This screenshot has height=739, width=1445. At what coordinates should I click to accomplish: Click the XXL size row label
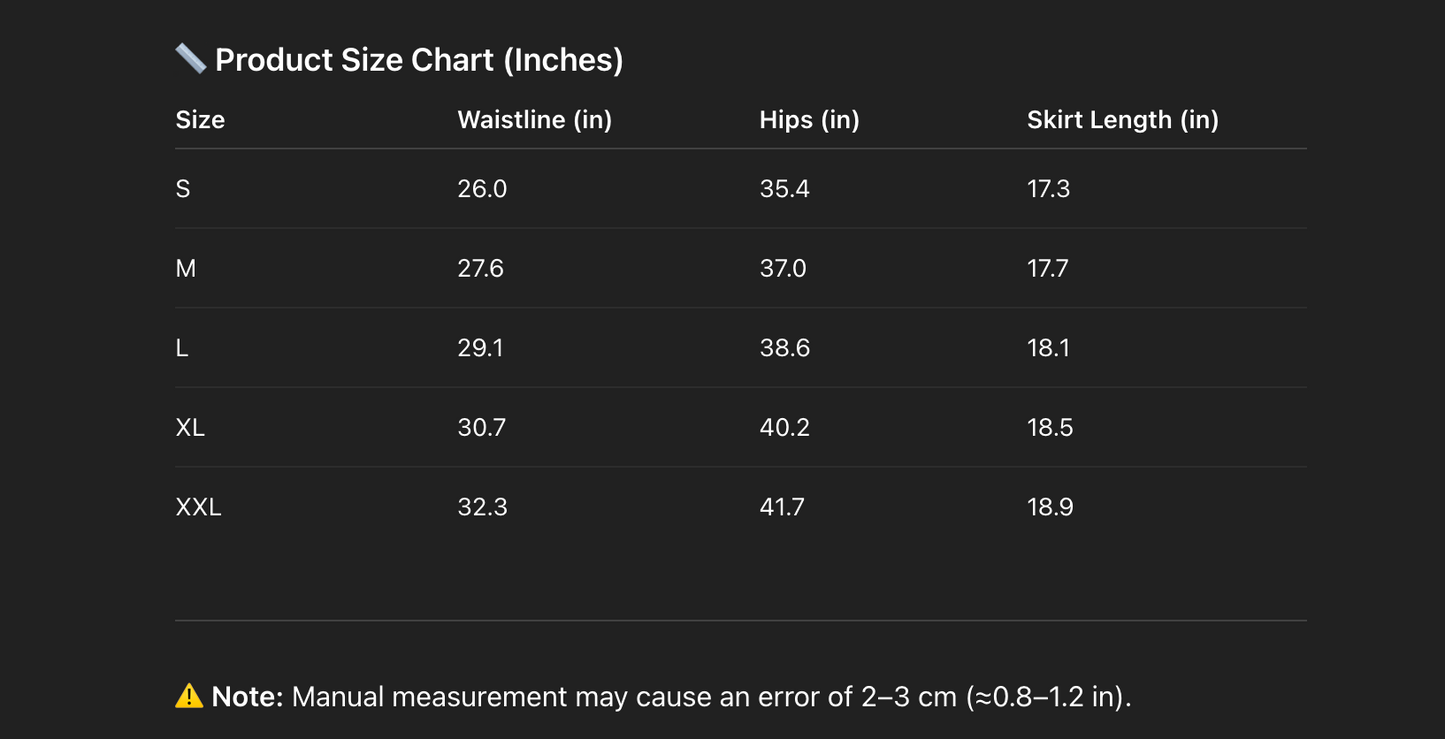pyautogui.click(x=198, y=508)
